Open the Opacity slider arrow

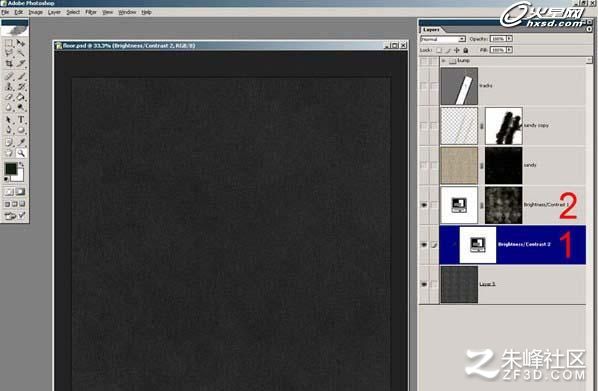(x=509, y=39)
